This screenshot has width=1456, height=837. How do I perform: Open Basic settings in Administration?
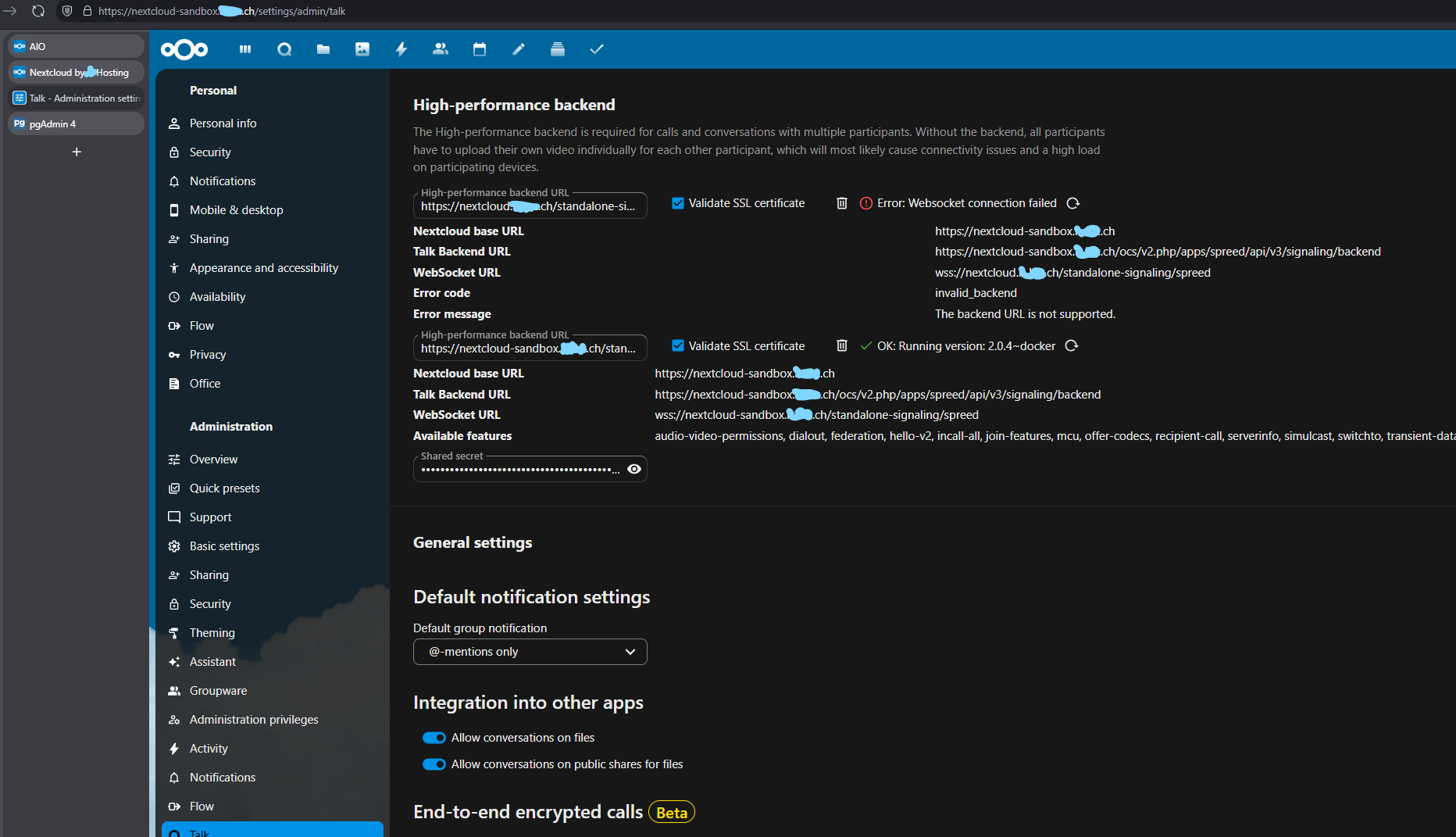click(x=224, y=546)
